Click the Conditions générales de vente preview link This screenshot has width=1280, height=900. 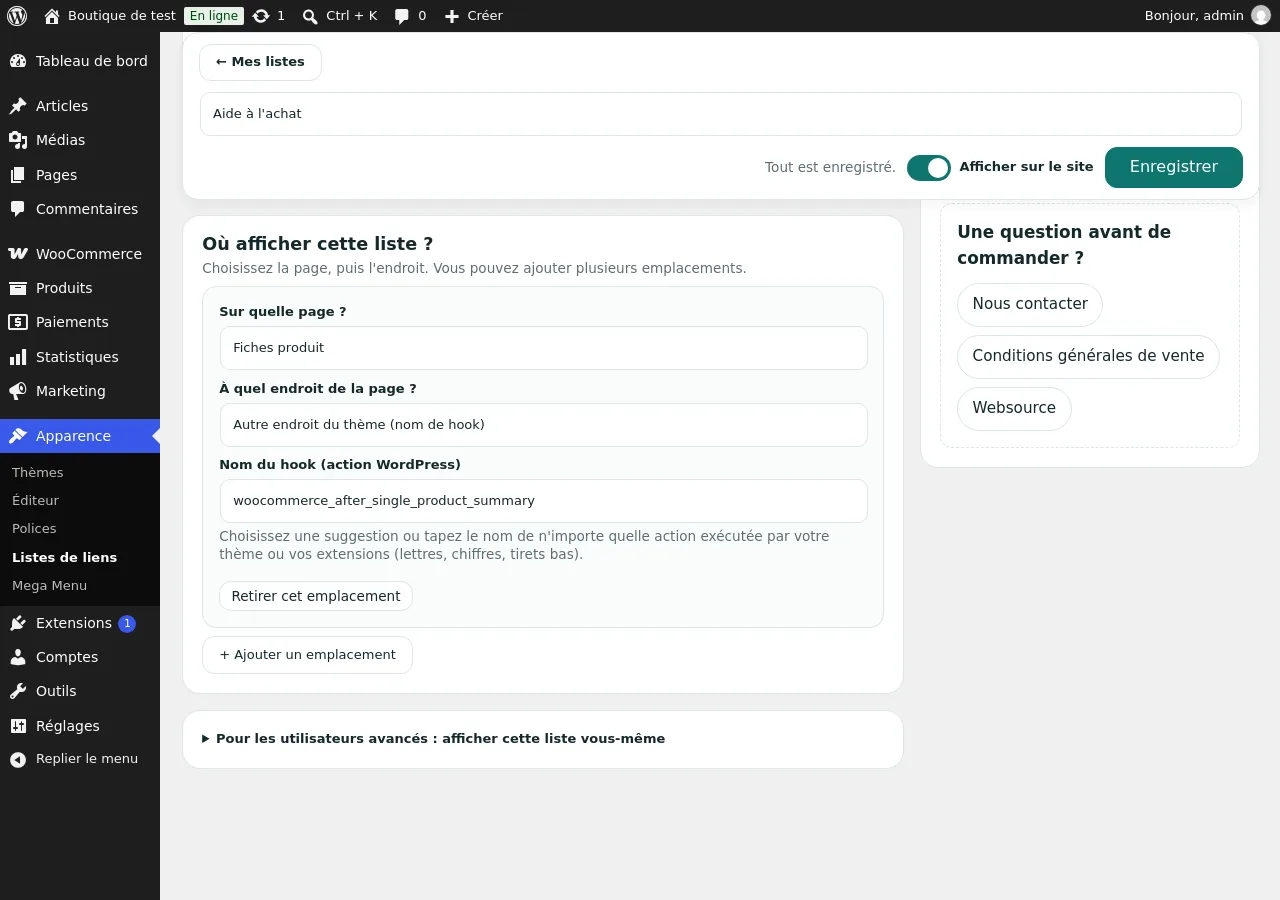click(x=1088, y=356)
